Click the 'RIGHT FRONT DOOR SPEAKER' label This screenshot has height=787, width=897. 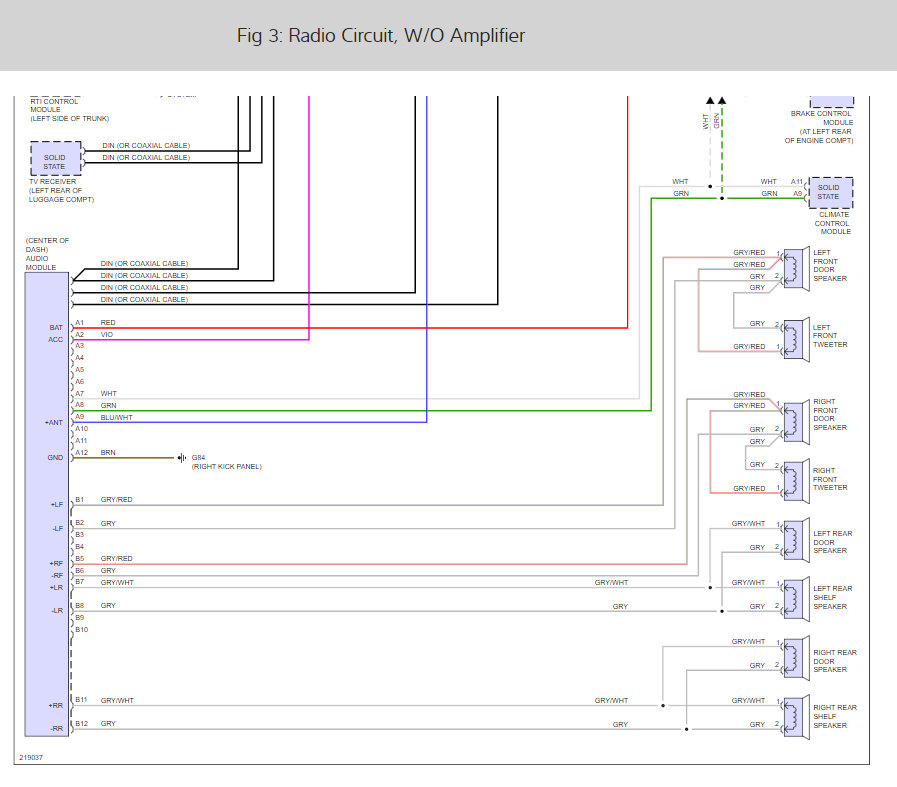click(830, 415)
